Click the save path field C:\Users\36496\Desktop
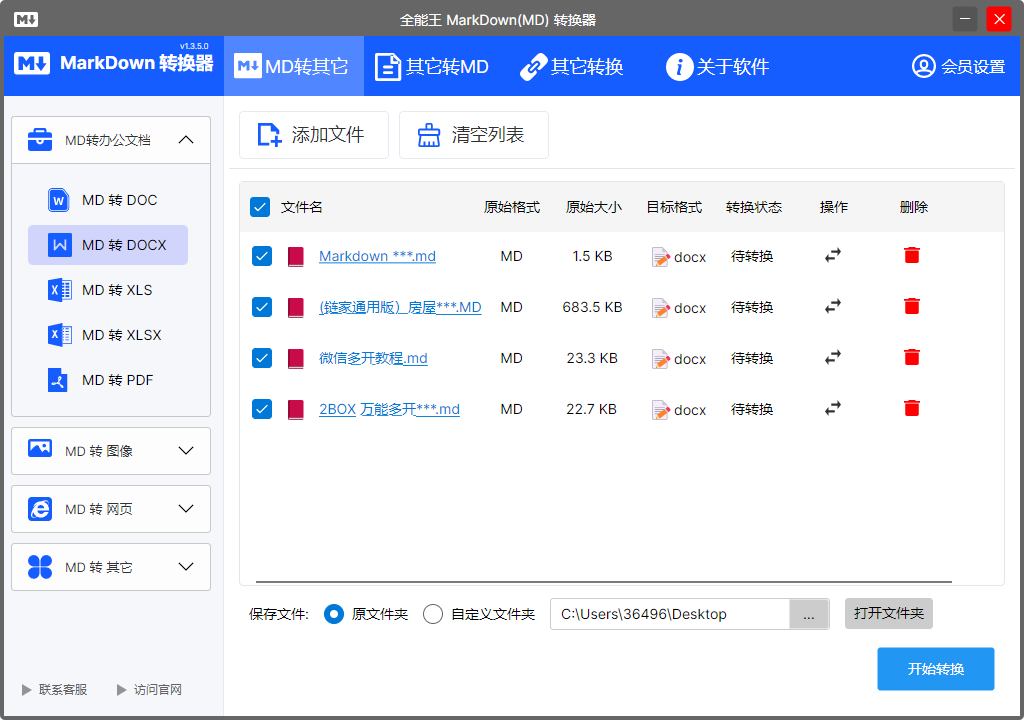This screenshot has width=1024, height=720. [x=670, y=614]
